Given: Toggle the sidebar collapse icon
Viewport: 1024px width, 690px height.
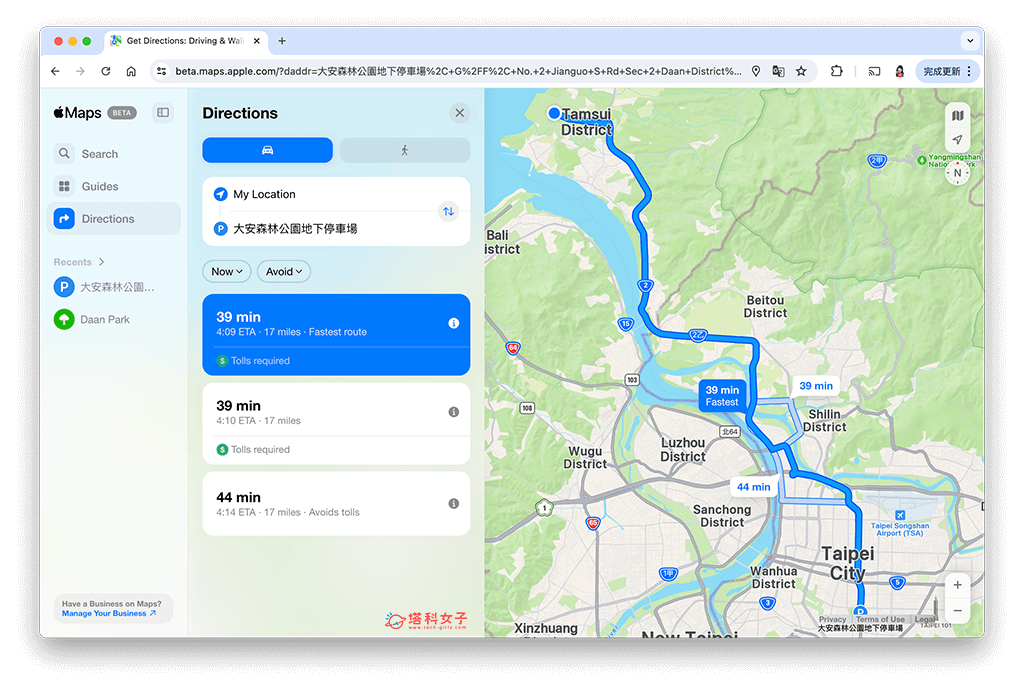Looking at the screenshot, I should [x=163, y=113].
